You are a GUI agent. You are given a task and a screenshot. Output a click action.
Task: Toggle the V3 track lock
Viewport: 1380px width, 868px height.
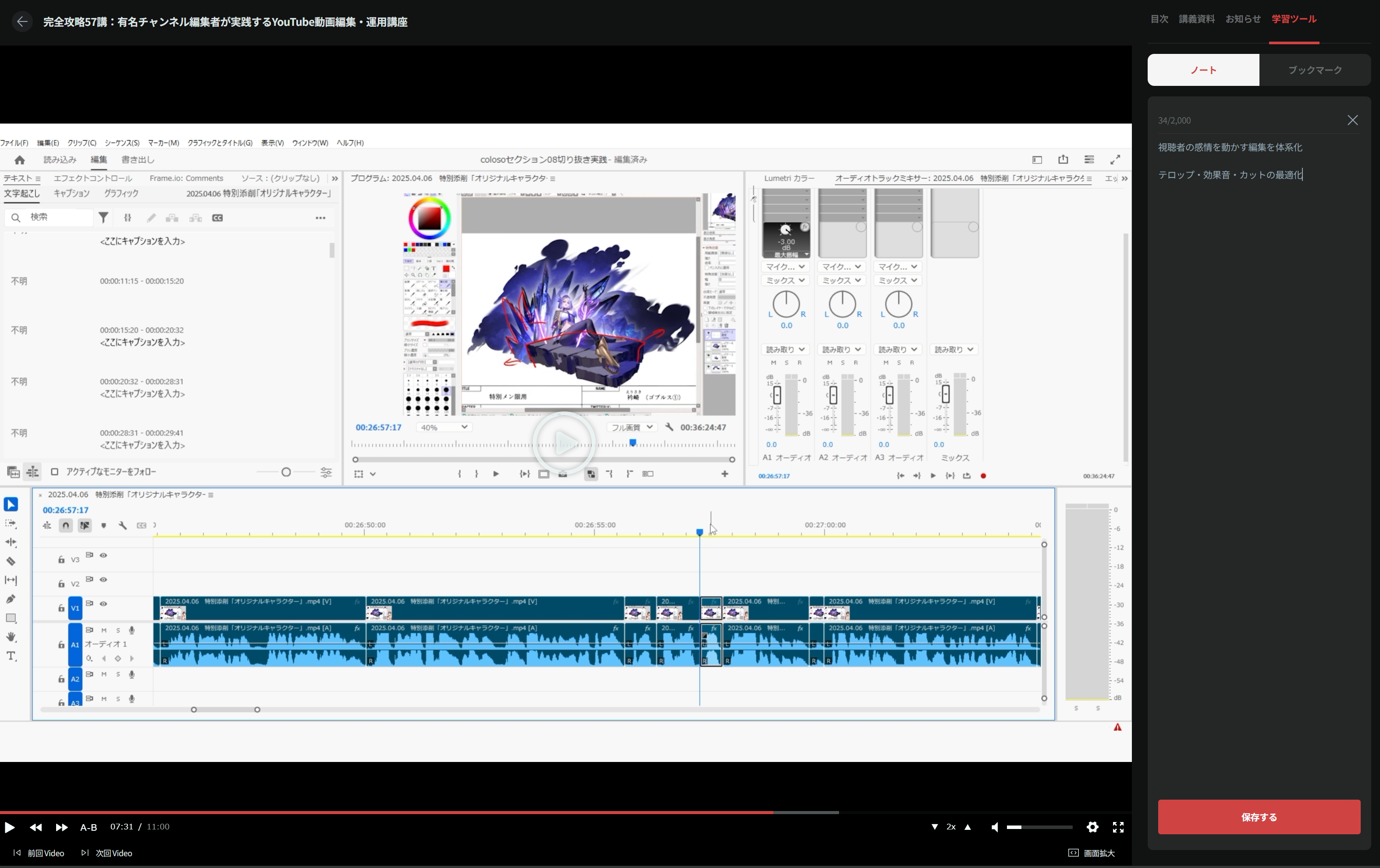(61, 559)
